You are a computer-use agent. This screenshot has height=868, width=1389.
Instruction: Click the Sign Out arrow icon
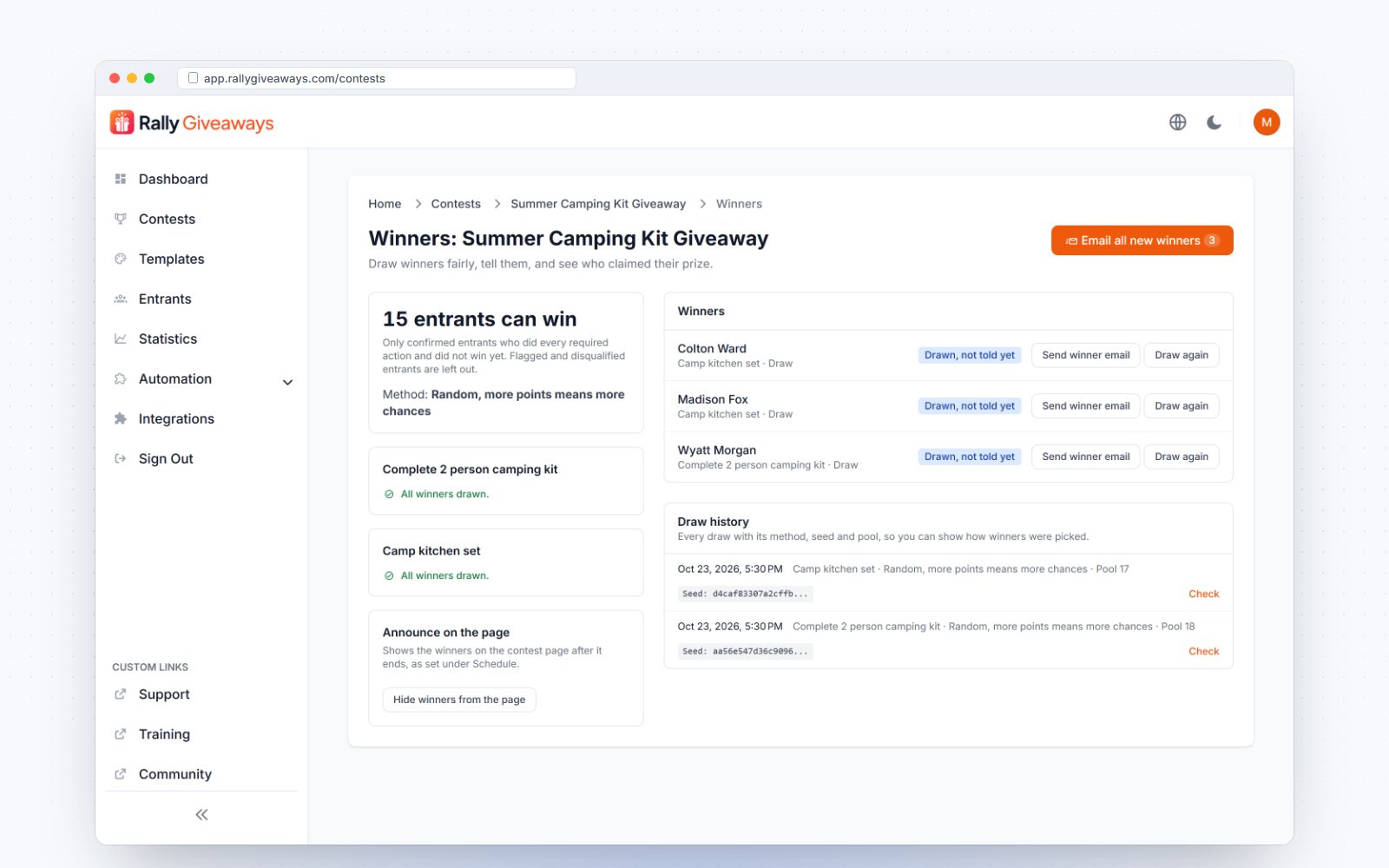(x=121, y=458)
